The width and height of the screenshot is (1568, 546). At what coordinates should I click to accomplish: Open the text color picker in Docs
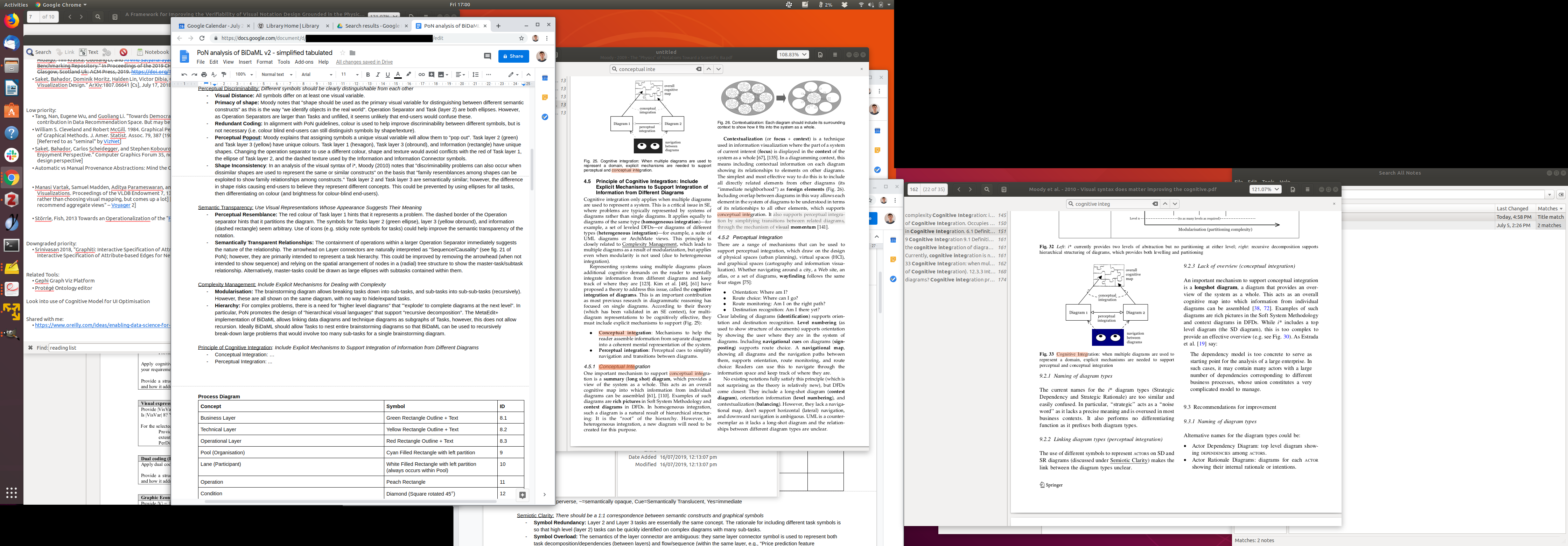(x=398, y=75)
